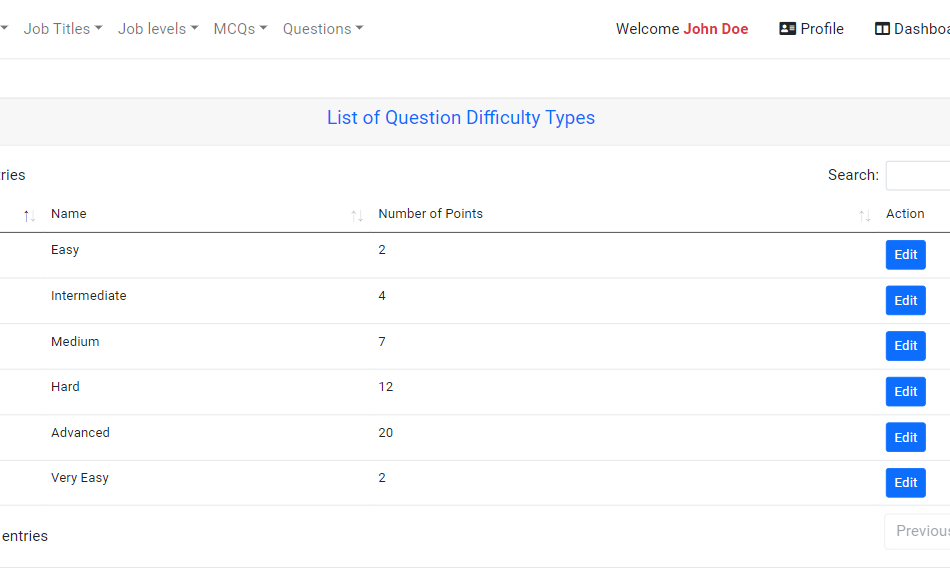This screenshot has height=576, width=950.
Task: Edit the Advanced difficulty type
Action: coord(905,437)
